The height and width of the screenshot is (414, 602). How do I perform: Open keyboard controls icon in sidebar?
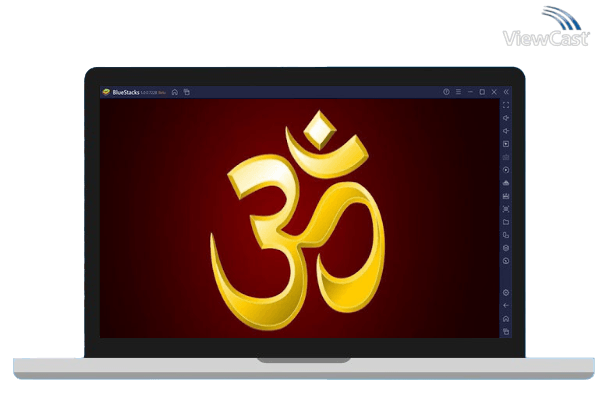click(506, 157)
